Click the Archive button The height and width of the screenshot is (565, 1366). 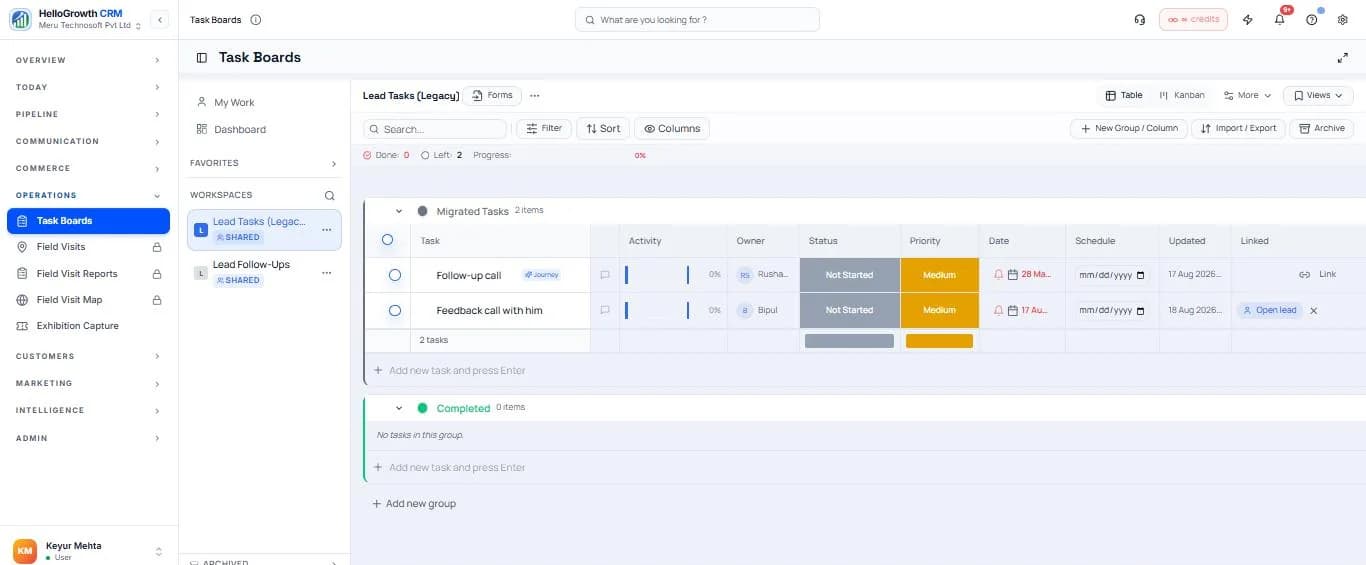pyautogui.click(x=1322, y=128)
